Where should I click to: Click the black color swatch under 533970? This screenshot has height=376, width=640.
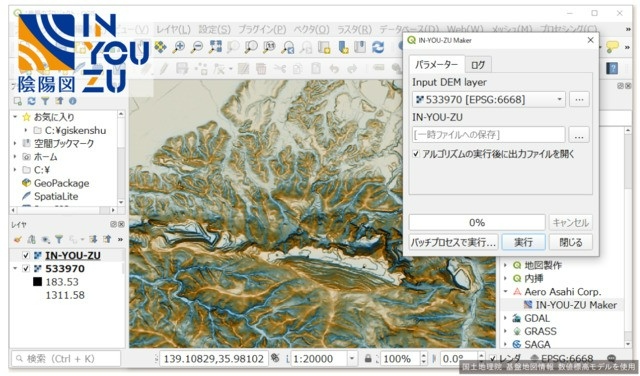tap(38, 282)
